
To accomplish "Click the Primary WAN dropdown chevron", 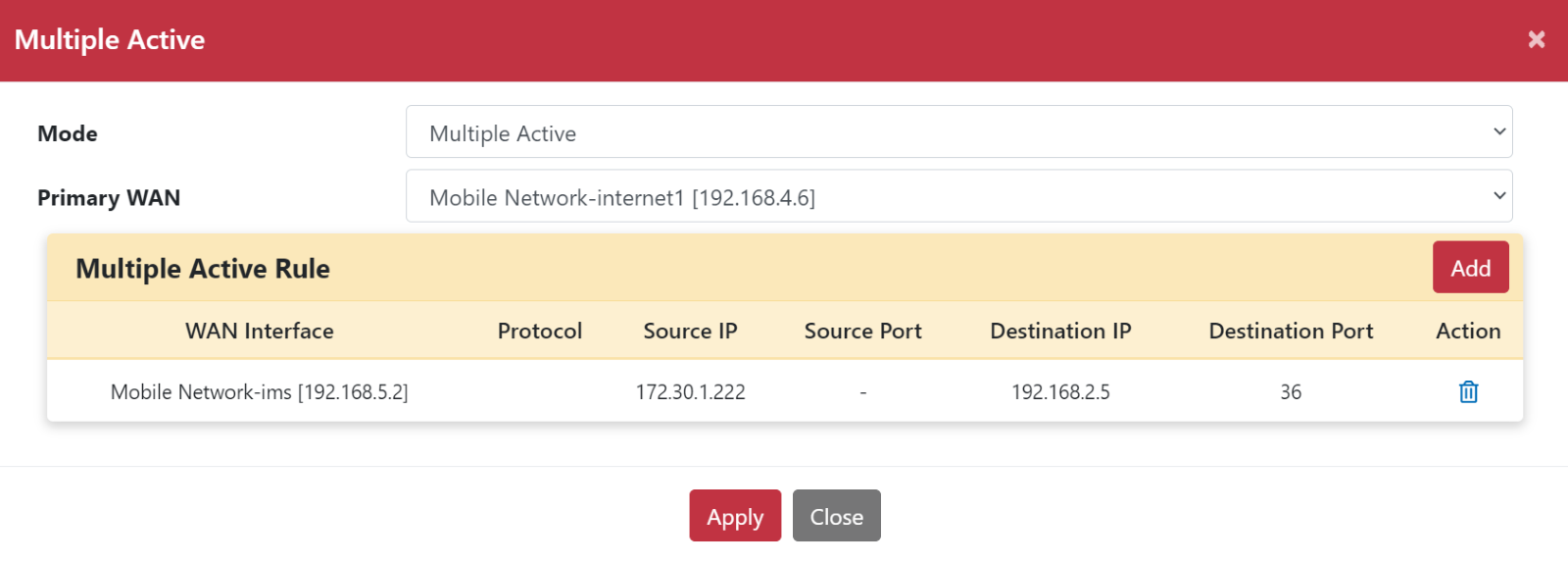I will [x=1499, y=195].
